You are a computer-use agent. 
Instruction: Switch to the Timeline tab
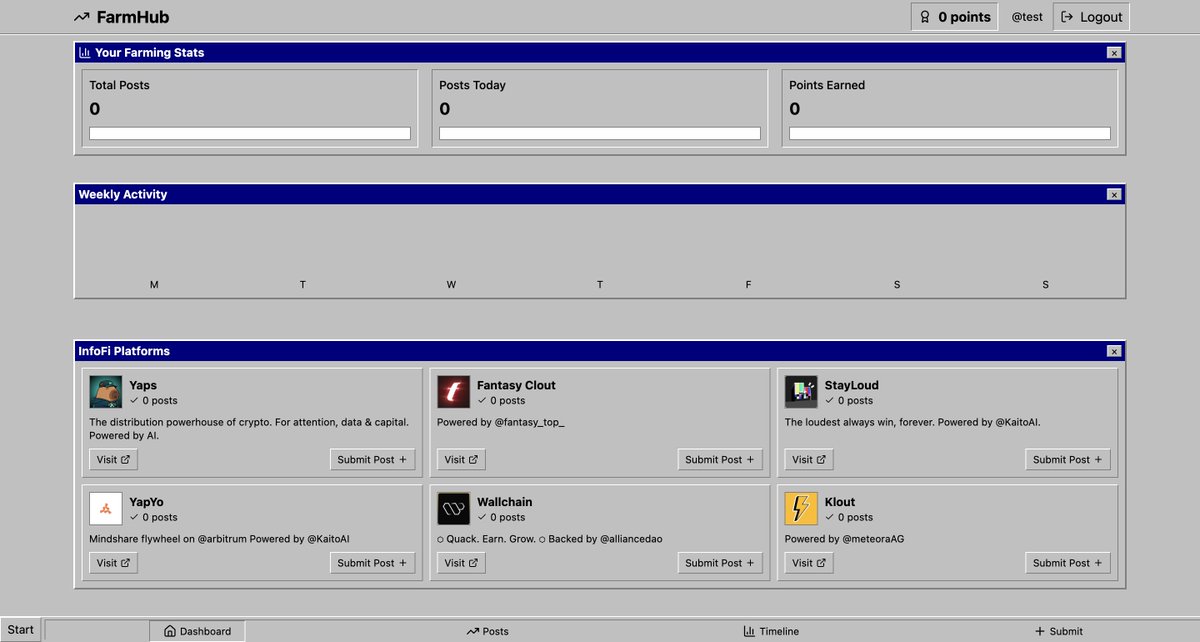coord(771,631)
